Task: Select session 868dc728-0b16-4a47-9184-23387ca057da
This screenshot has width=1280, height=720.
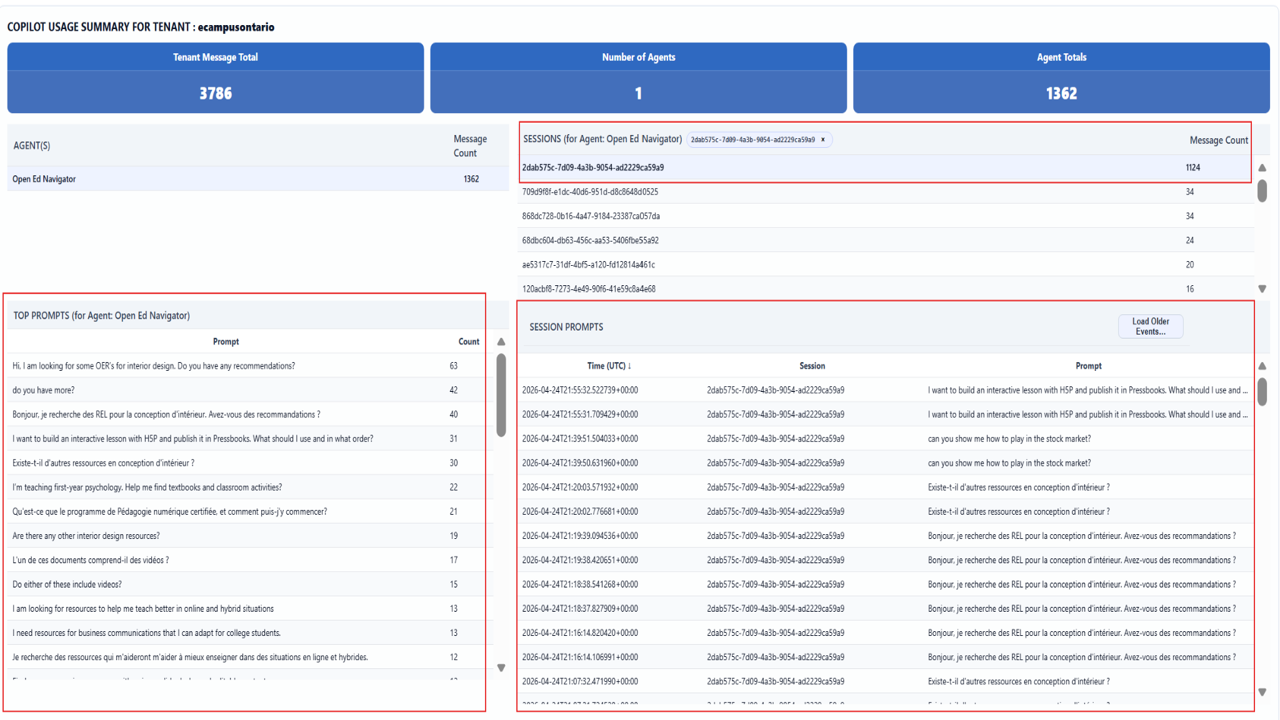Action: pyautogui.click(x=885, y=216)
